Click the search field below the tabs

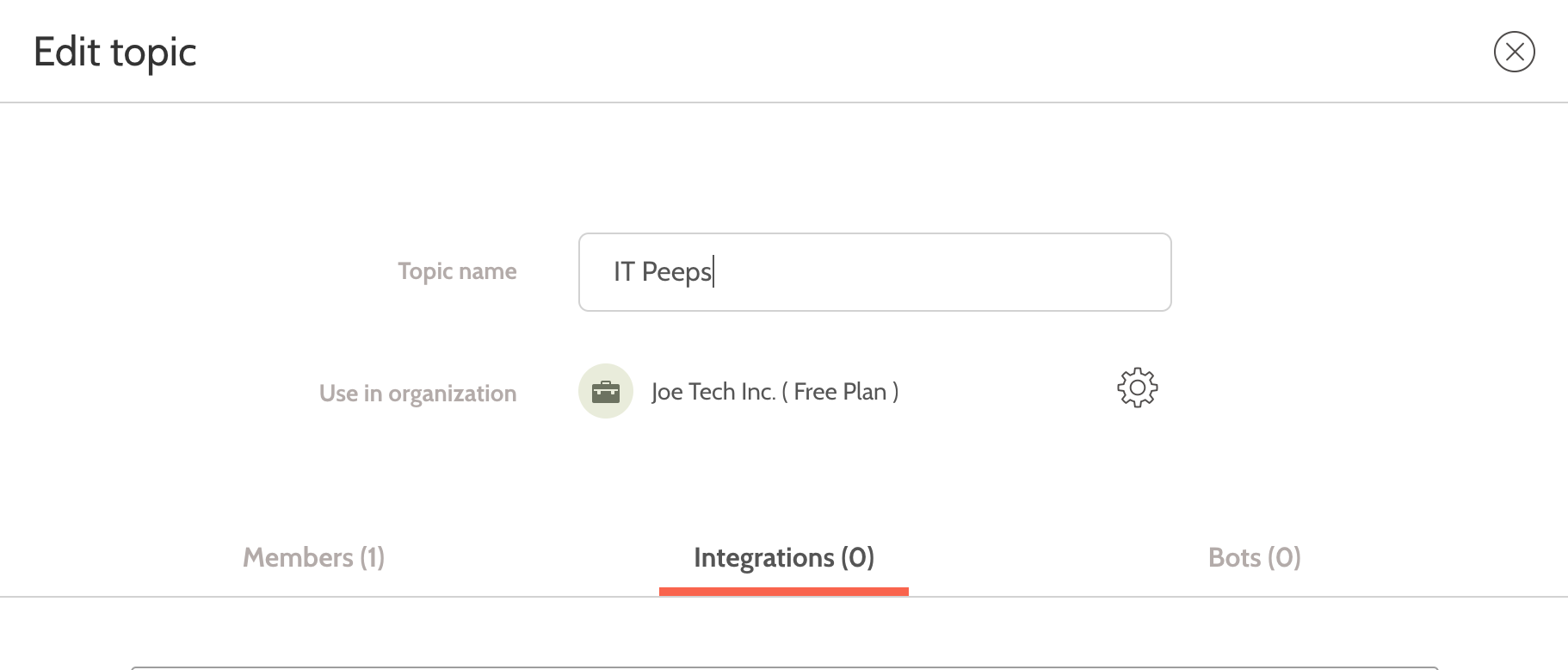coord(784,668)
